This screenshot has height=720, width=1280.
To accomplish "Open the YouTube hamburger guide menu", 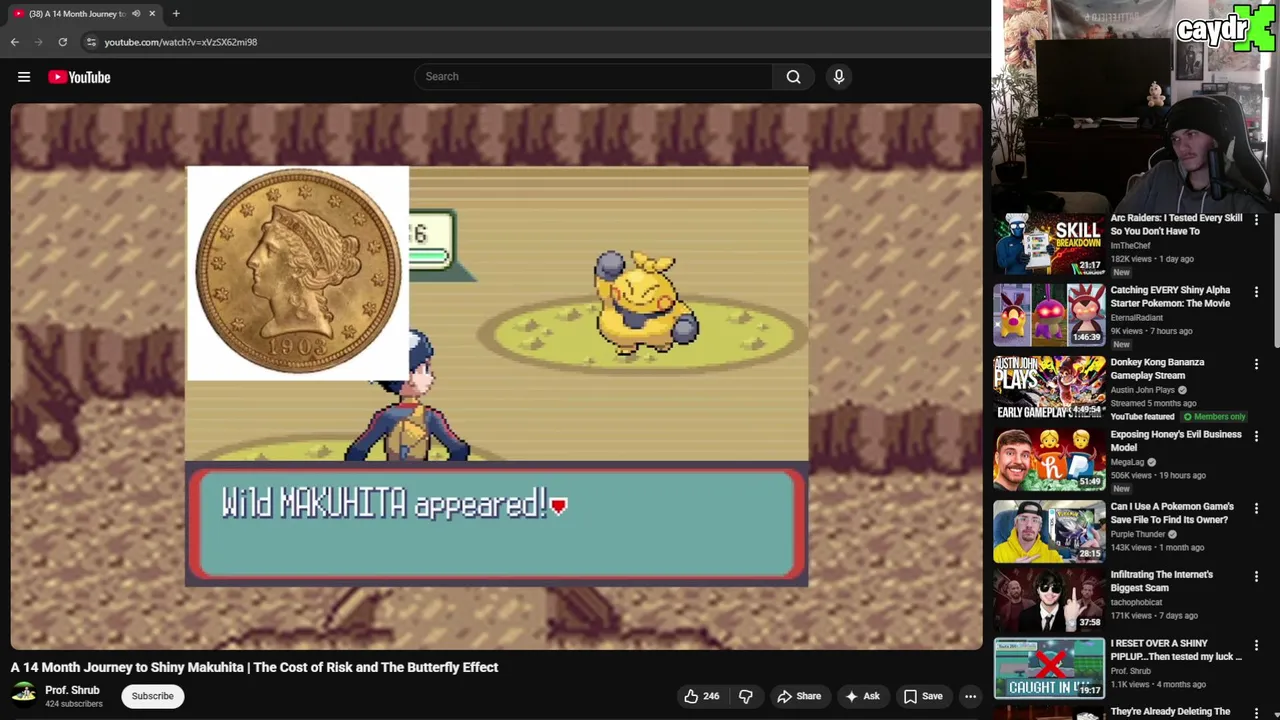I will coord(24,77).
